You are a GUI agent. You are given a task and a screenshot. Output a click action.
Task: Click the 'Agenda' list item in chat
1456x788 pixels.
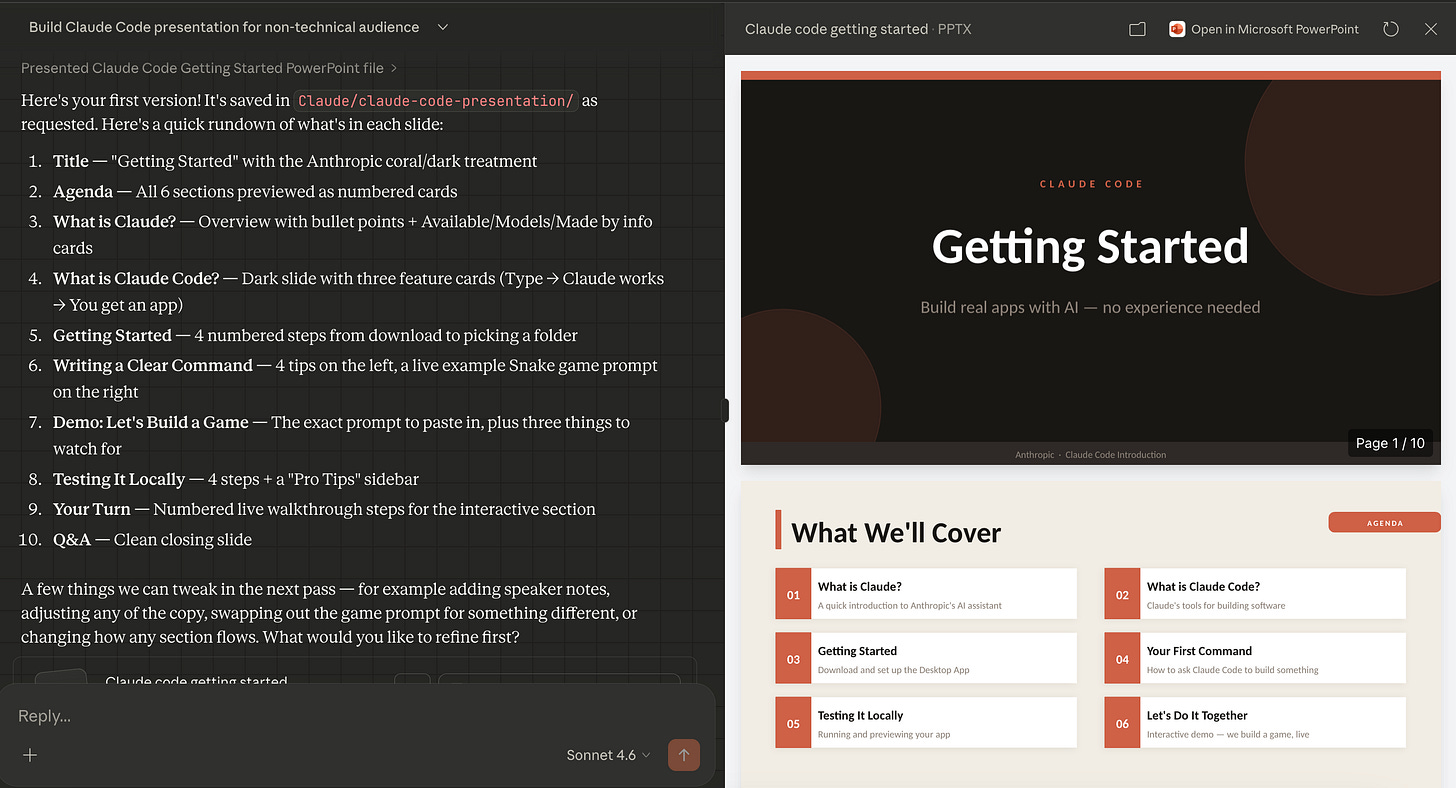tap(255, 191)
